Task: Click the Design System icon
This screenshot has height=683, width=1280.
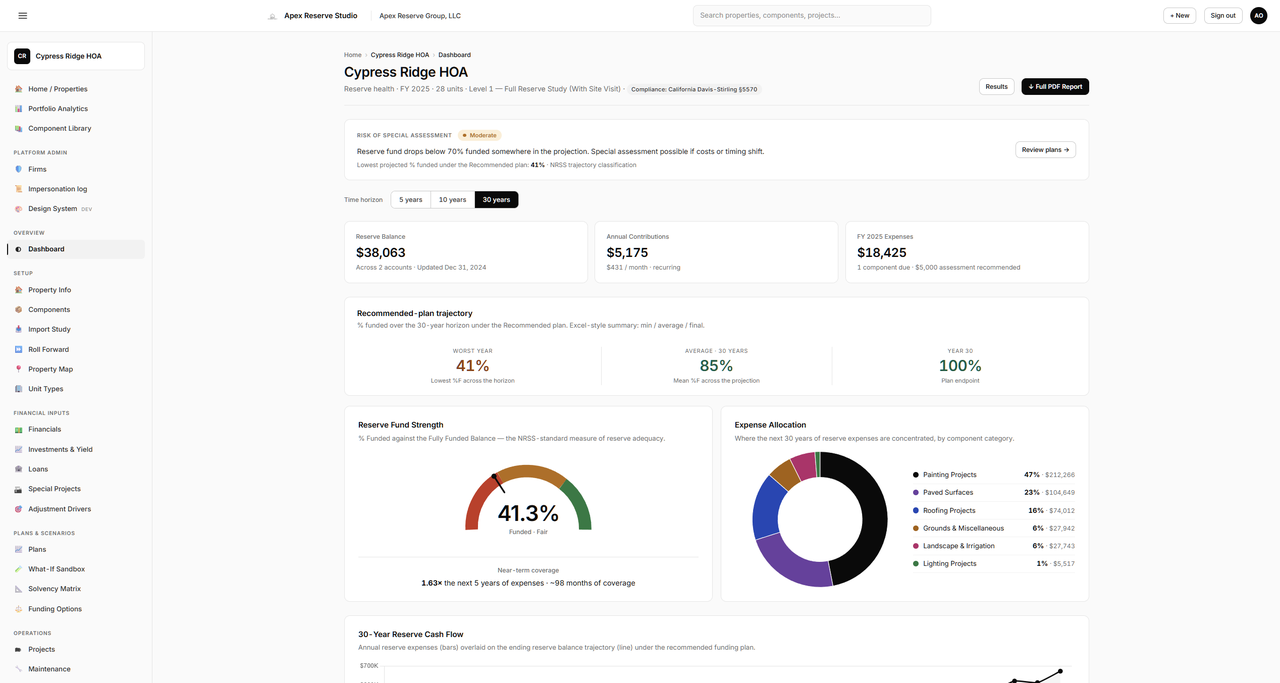Action: coord(19,209)
